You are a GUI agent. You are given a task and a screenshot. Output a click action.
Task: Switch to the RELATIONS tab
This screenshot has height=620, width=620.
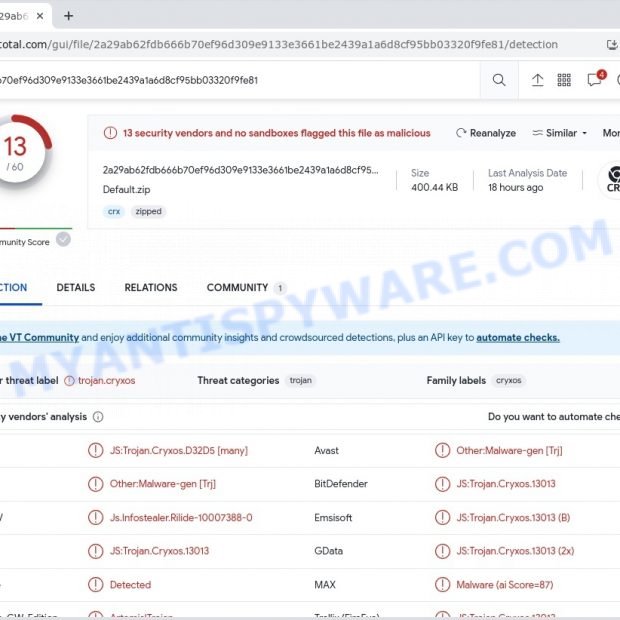pos(150,288)
